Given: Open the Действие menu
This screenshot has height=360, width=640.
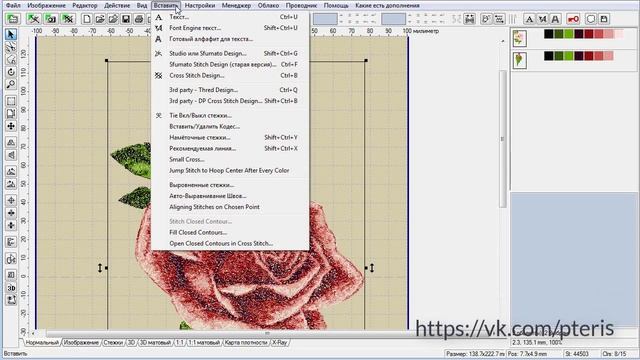Looking at the screenshot, I should click(117, 6).
